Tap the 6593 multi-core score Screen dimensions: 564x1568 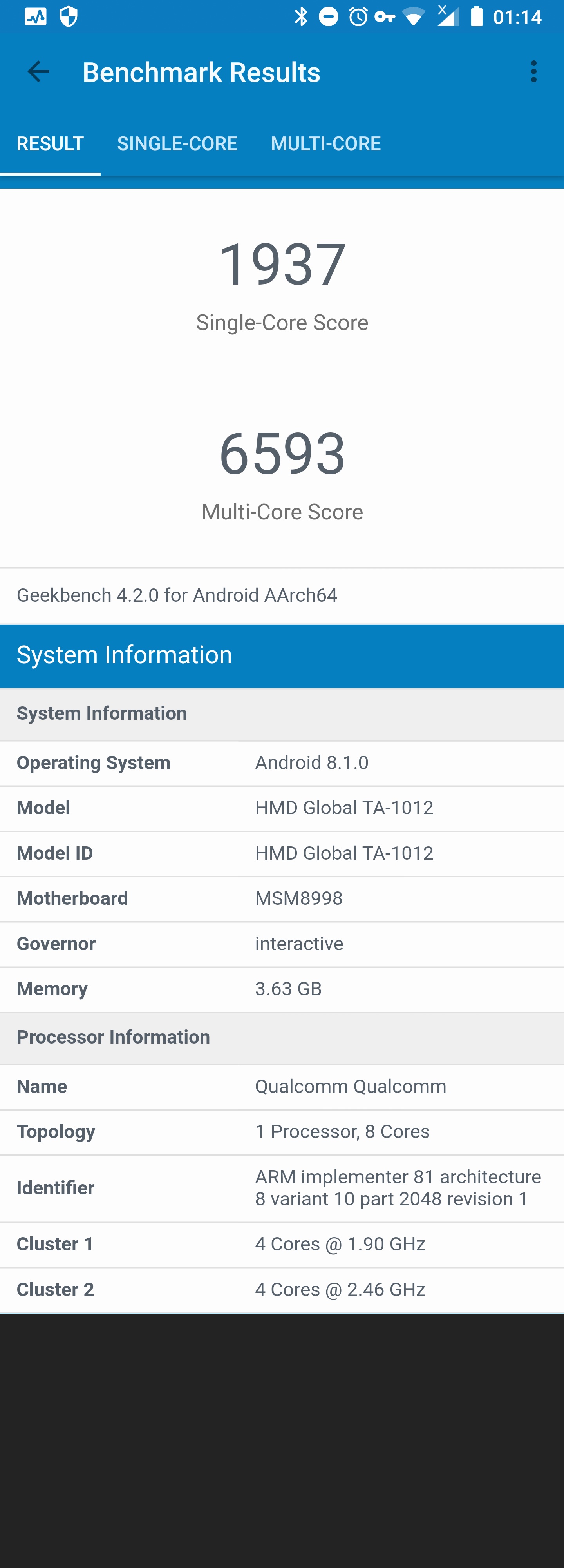282,454
